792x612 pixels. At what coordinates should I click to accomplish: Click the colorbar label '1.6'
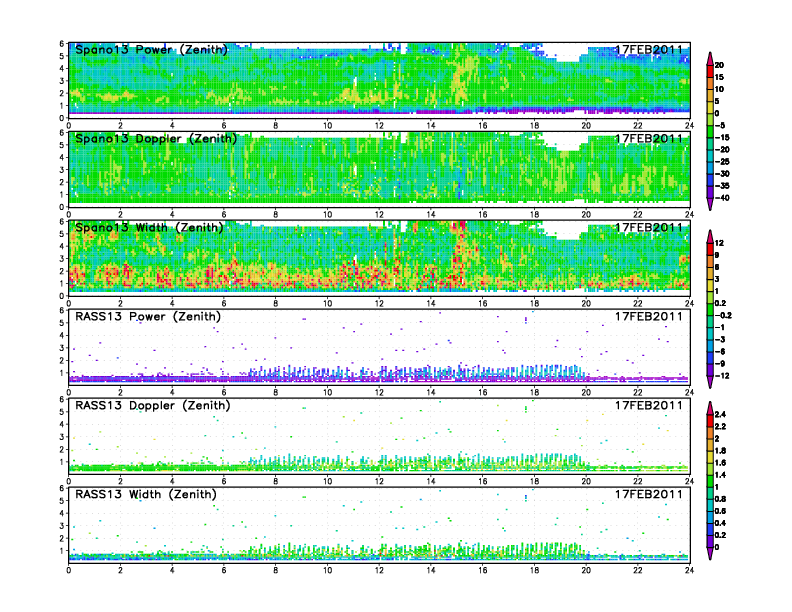click(x=720, y=463)
